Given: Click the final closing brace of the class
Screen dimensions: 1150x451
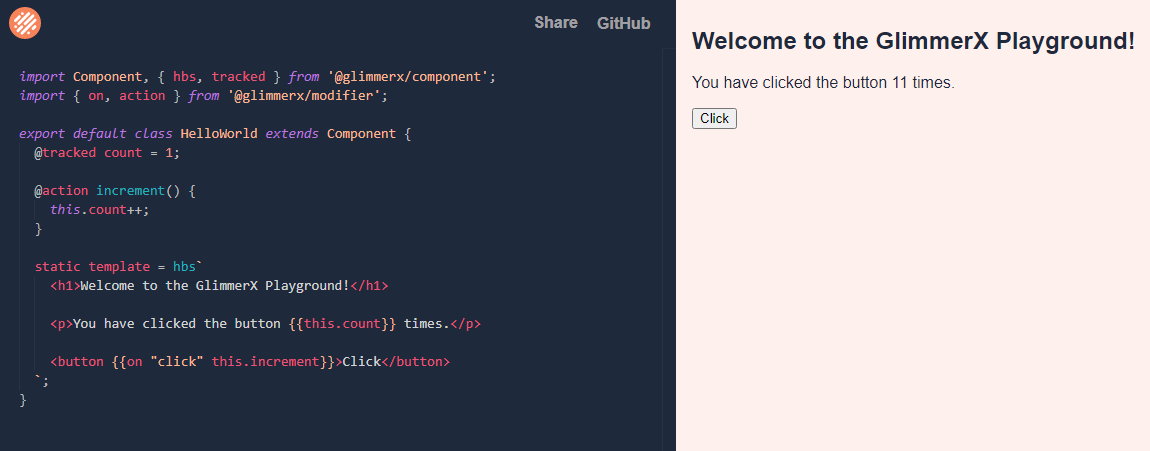Looking at the screenshot, I should click(23, 400).
